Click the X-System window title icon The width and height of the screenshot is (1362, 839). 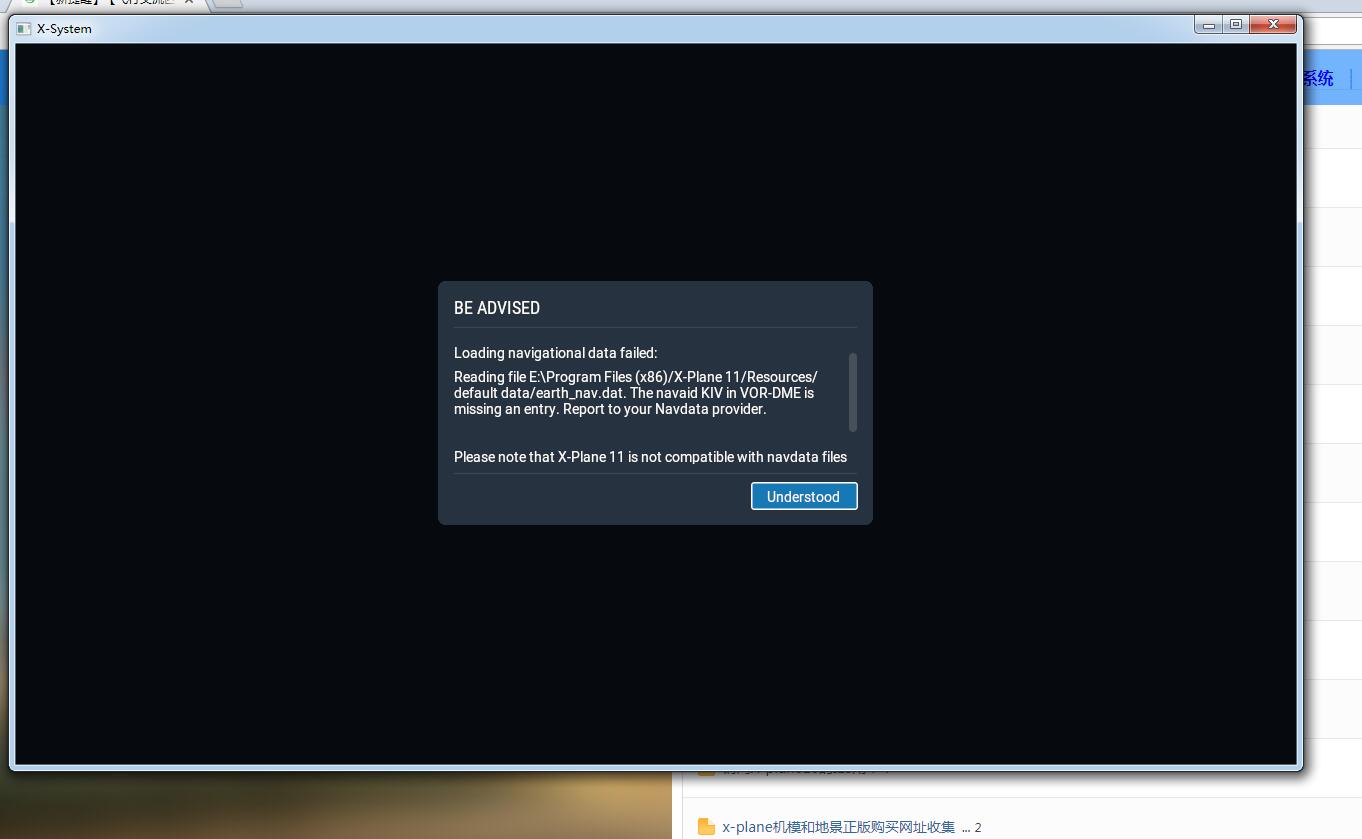(x=24, y=28)
